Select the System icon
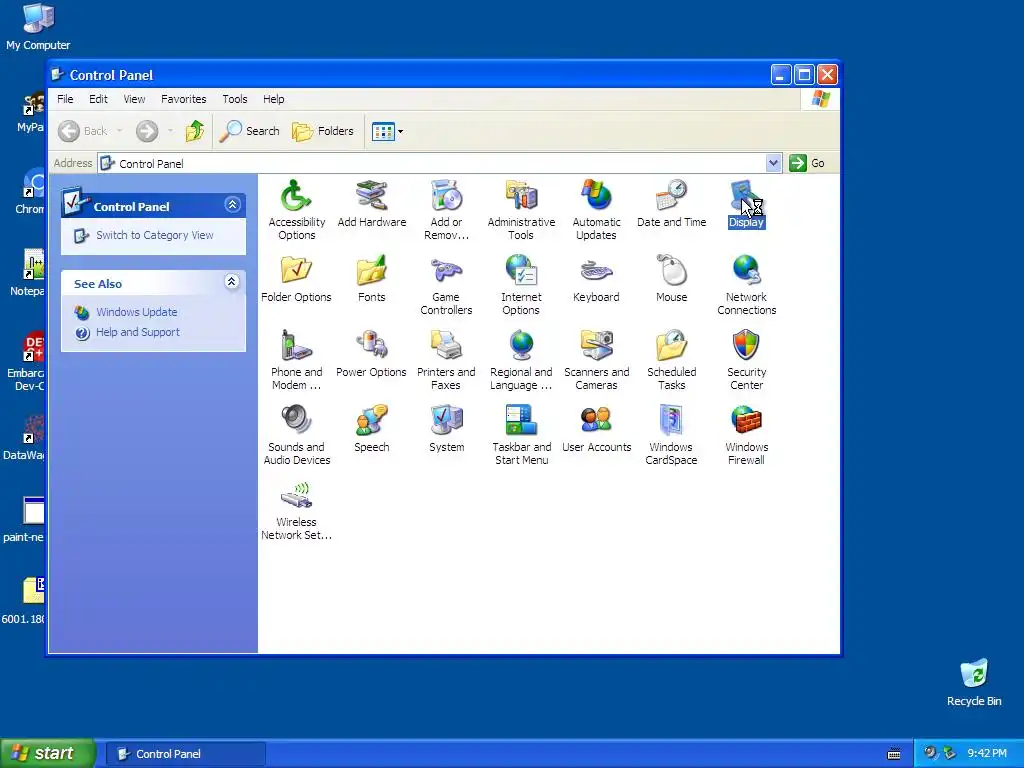This screenshot has height=768, width=1024. point(447,429)
